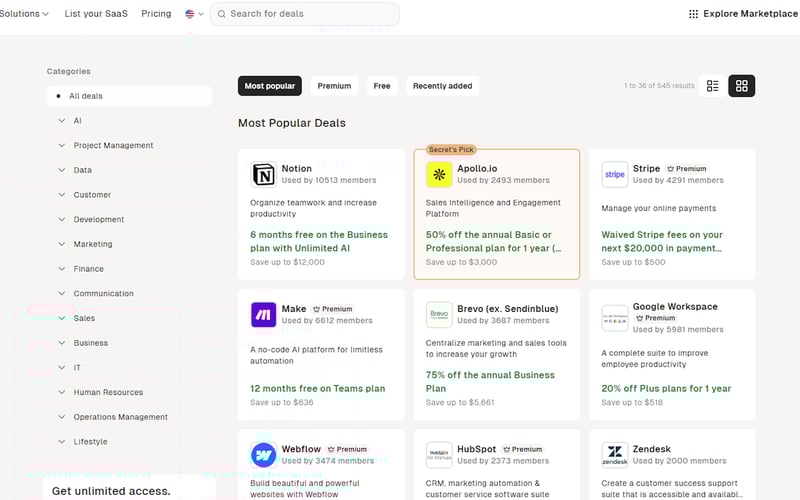Image resolution: width=800 pixels, height=500 pixels.
Task: Open the Pricing navigation link
Action: (x=156, y=14)
